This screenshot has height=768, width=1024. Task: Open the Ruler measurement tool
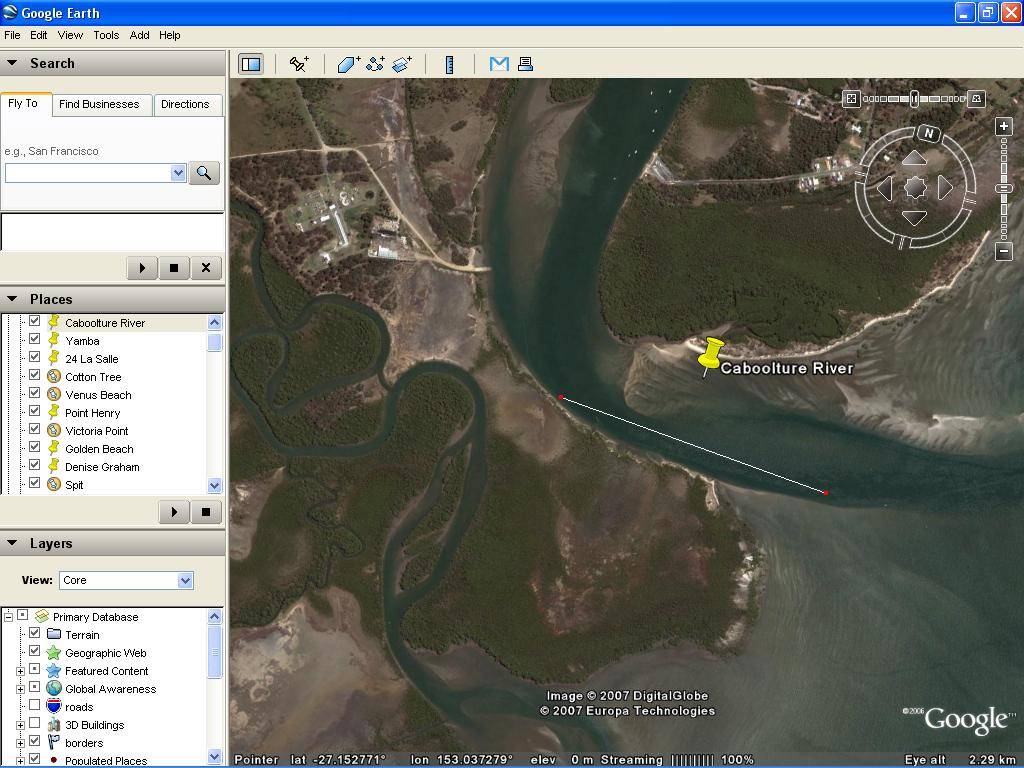(x=449, y=64)
